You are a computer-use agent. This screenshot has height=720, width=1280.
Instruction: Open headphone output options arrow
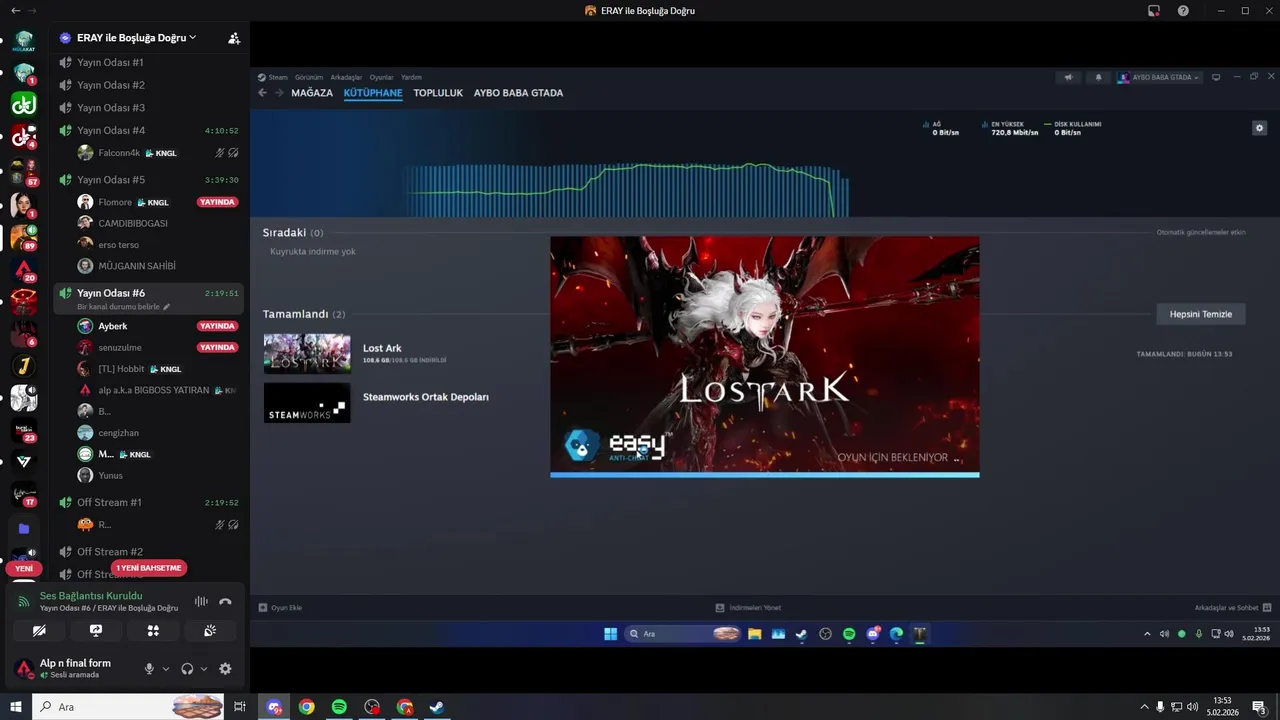pyautogui.click(x=204, y=669)
